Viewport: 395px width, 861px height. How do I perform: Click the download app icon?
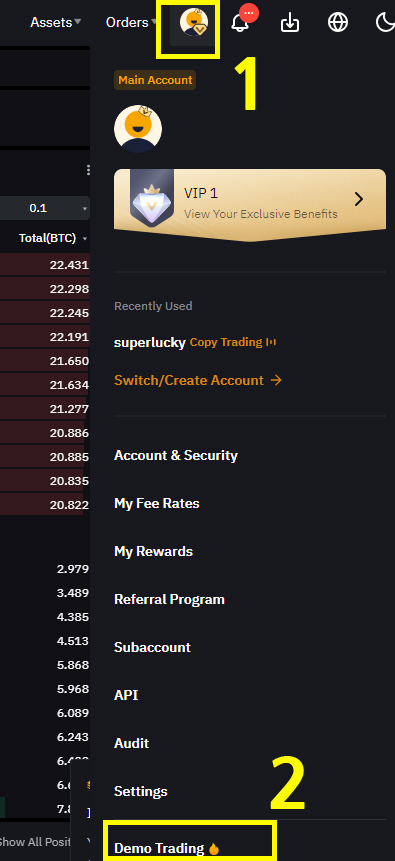(290, 23)
